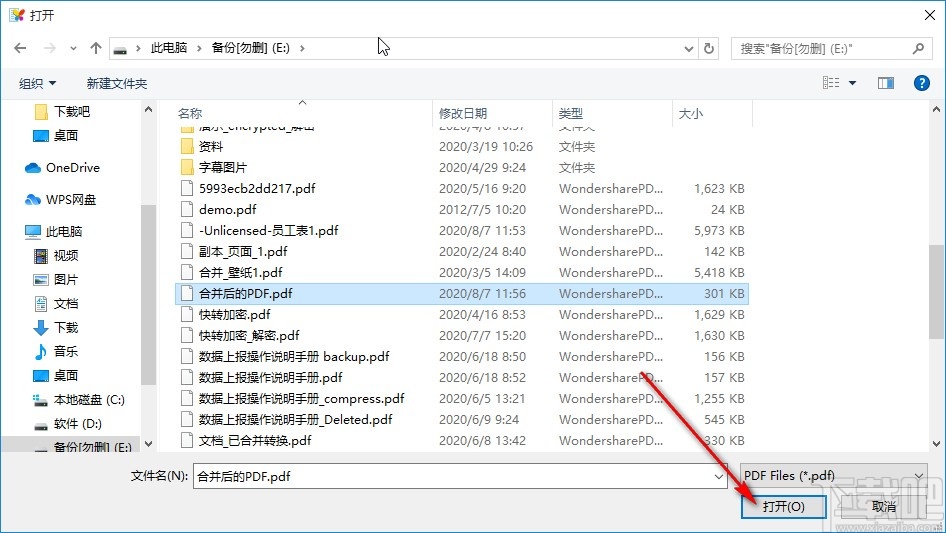Click the magnifier search icon
The width and height of the screenshot is (946, 533).
coord(918,48)
